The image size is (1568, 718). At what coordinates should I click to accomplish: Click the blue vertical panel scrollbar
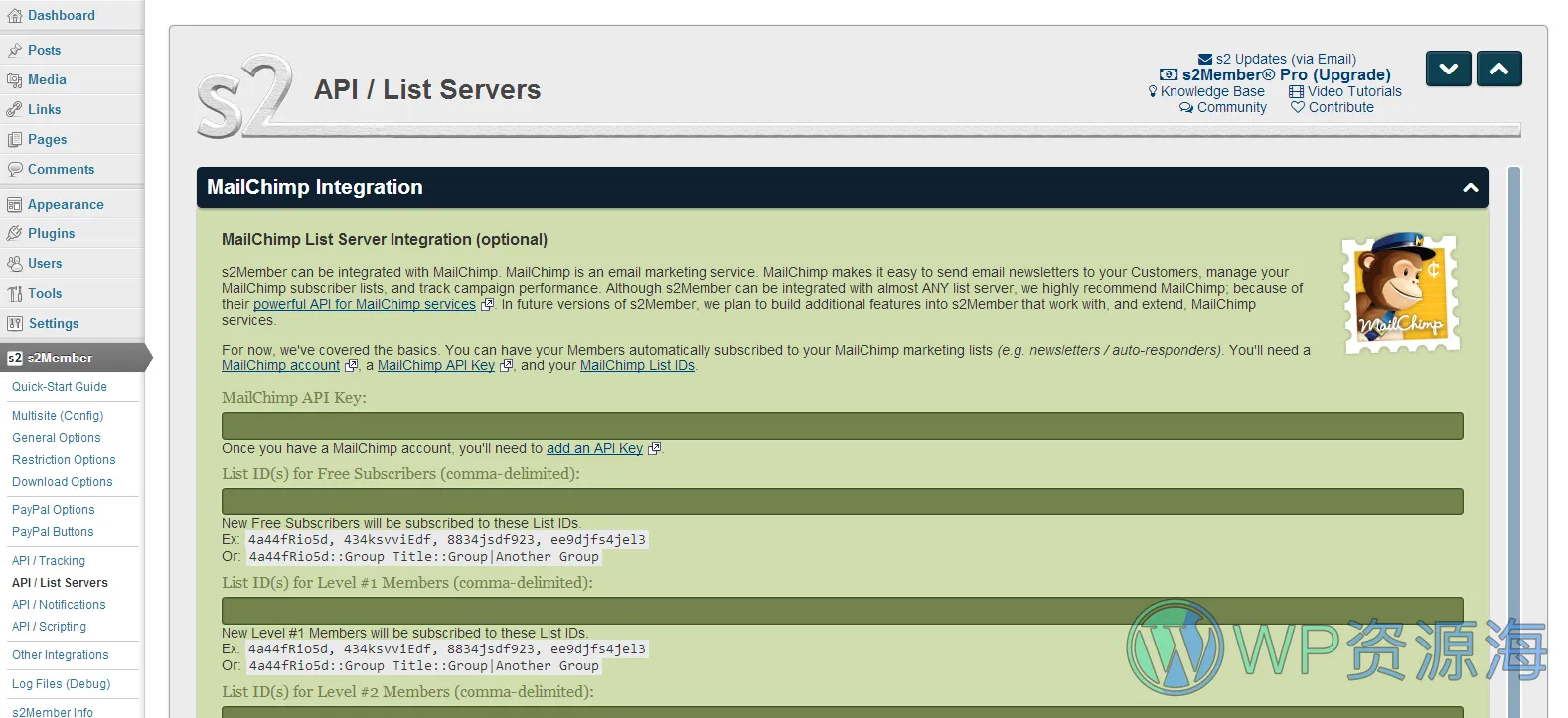tap(1514, 442)
